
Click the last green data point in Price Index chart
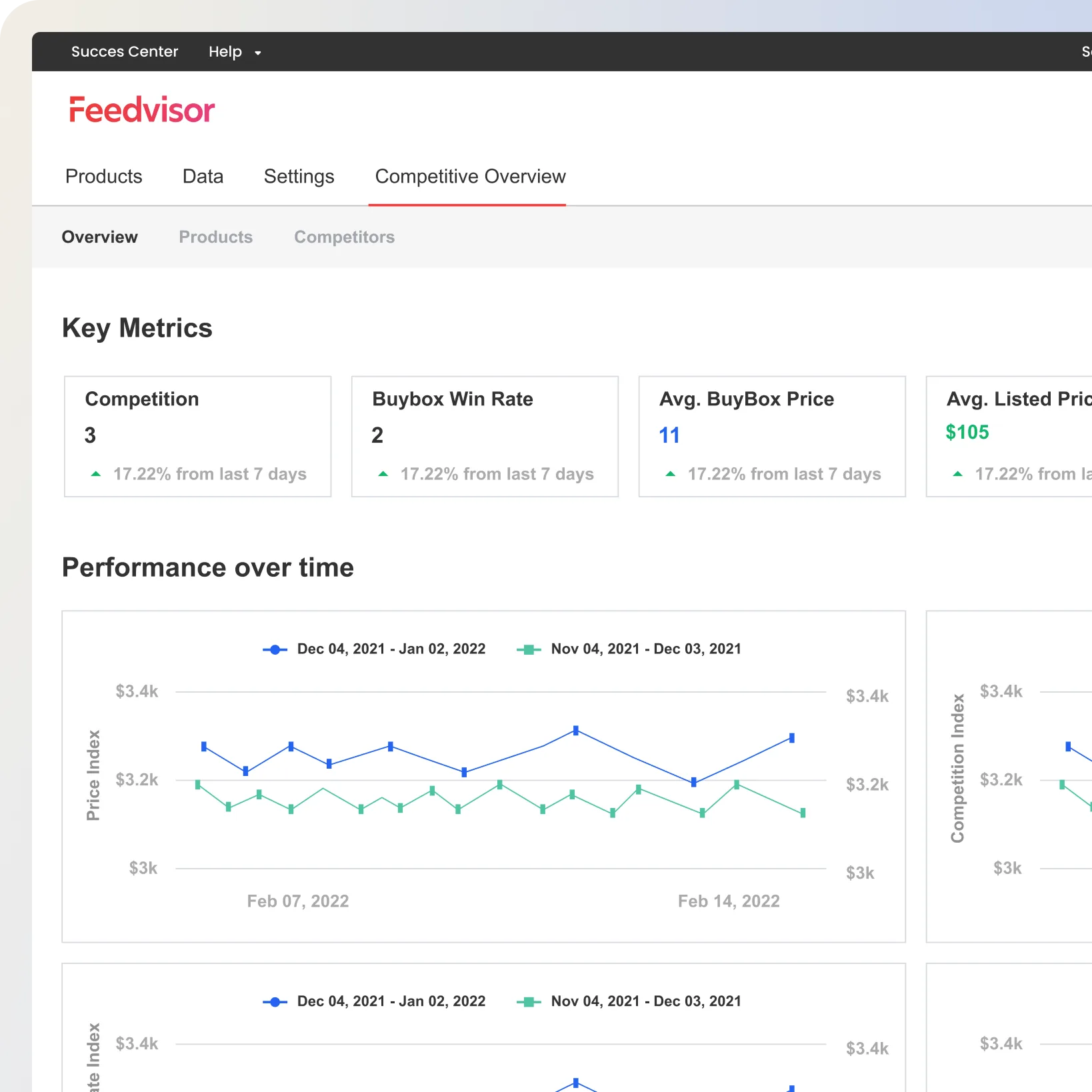tap(803, 813)
